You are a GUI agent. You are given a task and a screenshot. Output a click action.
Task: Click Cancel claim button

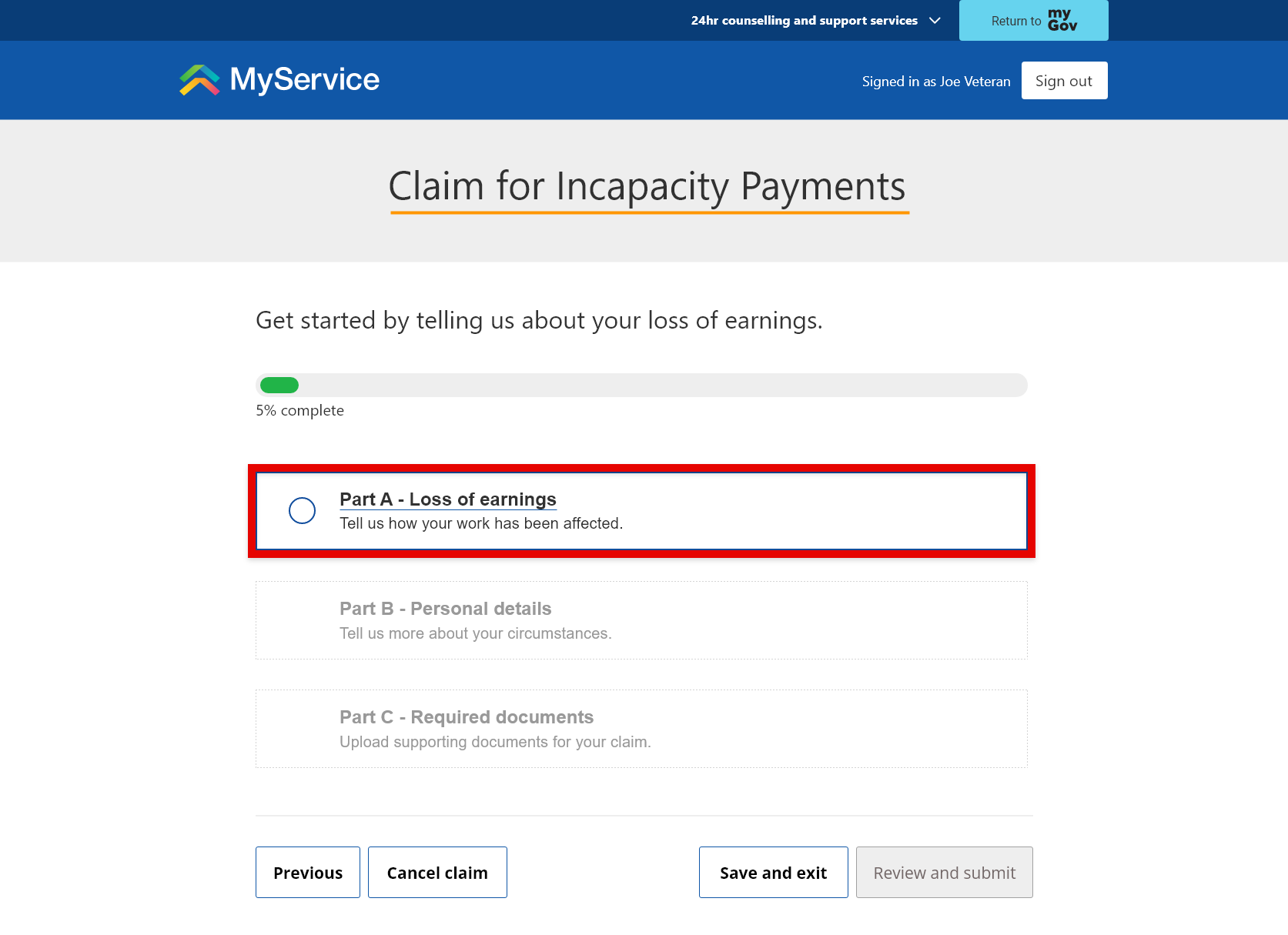point(437,873)
